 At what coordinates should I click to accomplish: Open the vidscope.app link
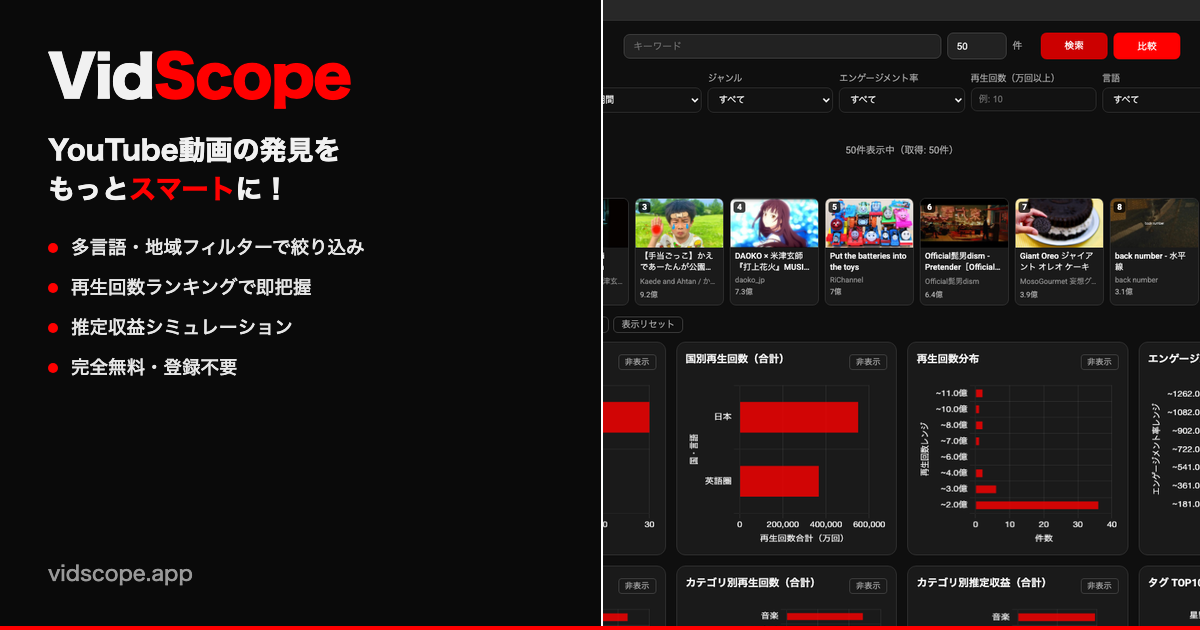(x=120, y=574)
